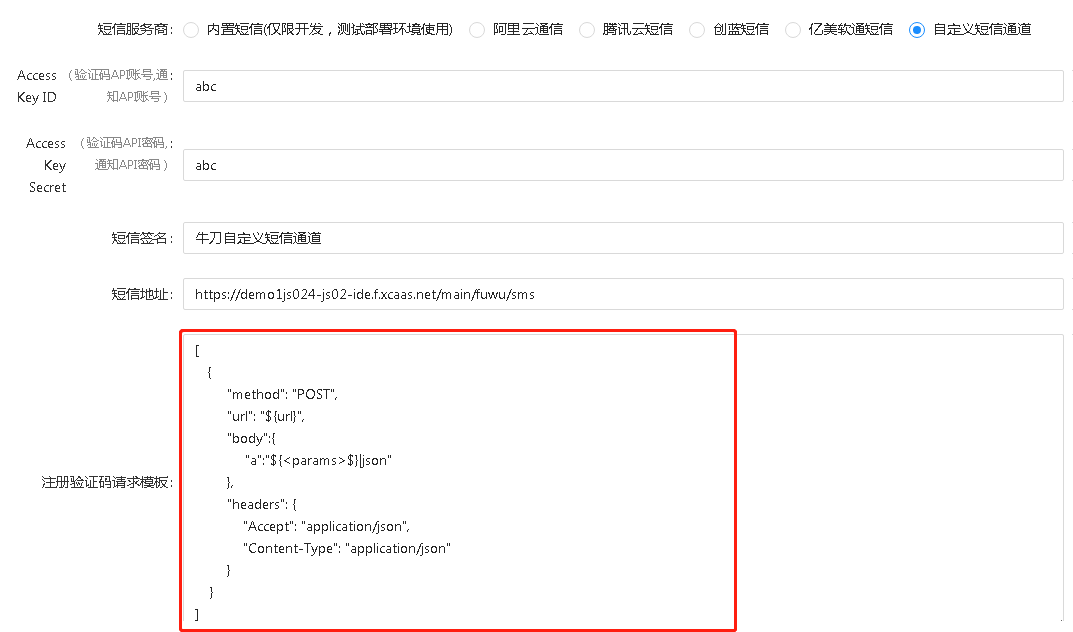Choose 阿里云通信 as SMS provider

[x=477, y=30]
